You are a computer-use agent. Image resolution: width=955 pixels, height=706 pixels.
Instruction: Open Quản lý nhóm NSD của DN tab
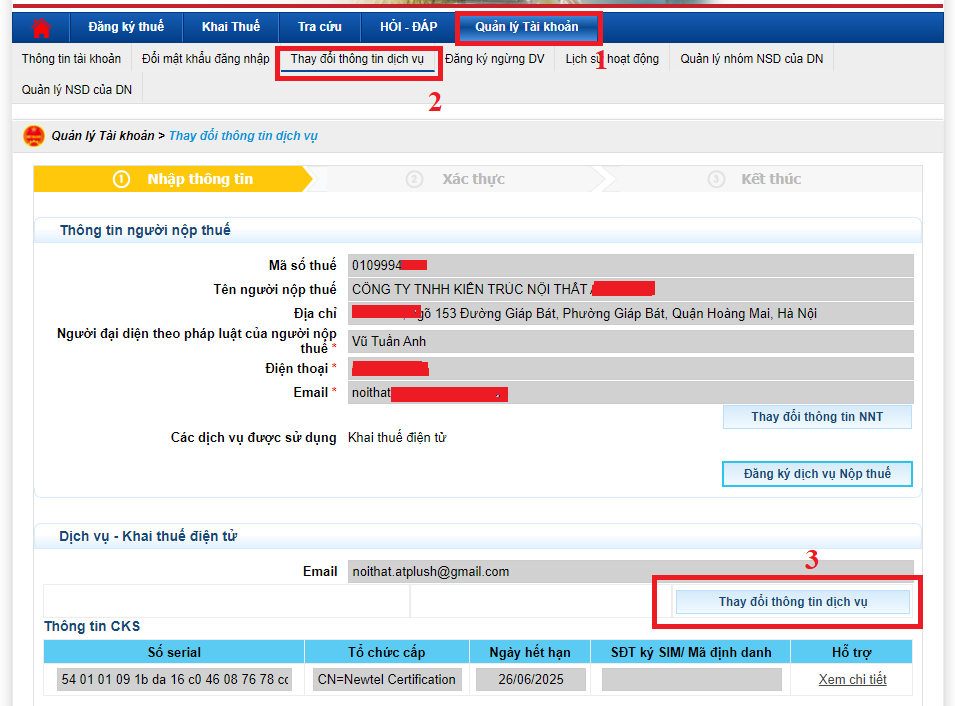click(752, 59)
